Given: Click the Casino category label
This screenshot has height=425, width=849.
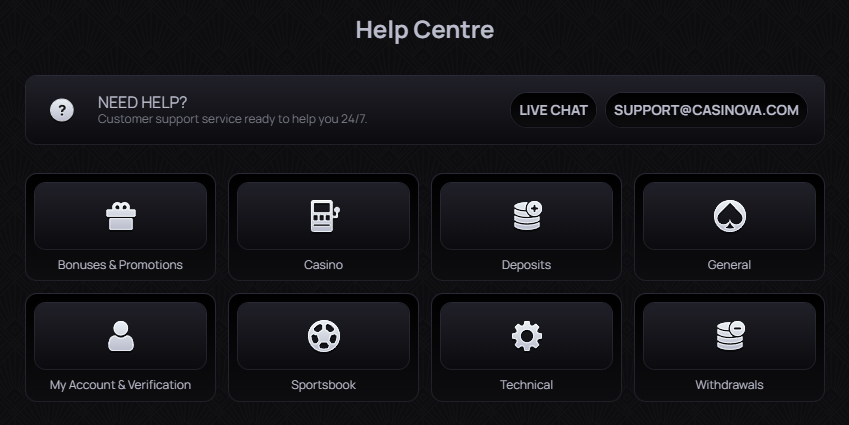Looking at the screenshot, I should [x=323, y=265].
